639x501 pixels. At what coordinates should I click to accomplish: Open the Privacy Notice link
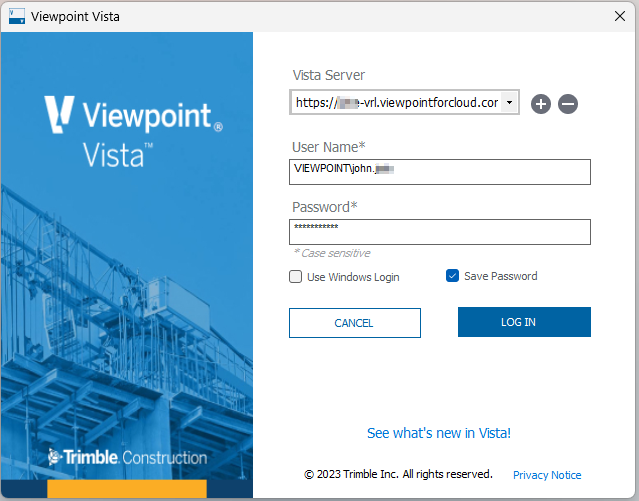click(547, 475)
